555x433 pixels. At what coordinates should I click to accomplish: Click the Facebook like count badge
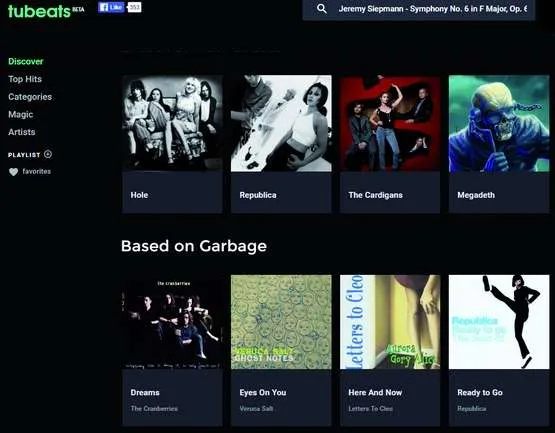tap(134, 7)
